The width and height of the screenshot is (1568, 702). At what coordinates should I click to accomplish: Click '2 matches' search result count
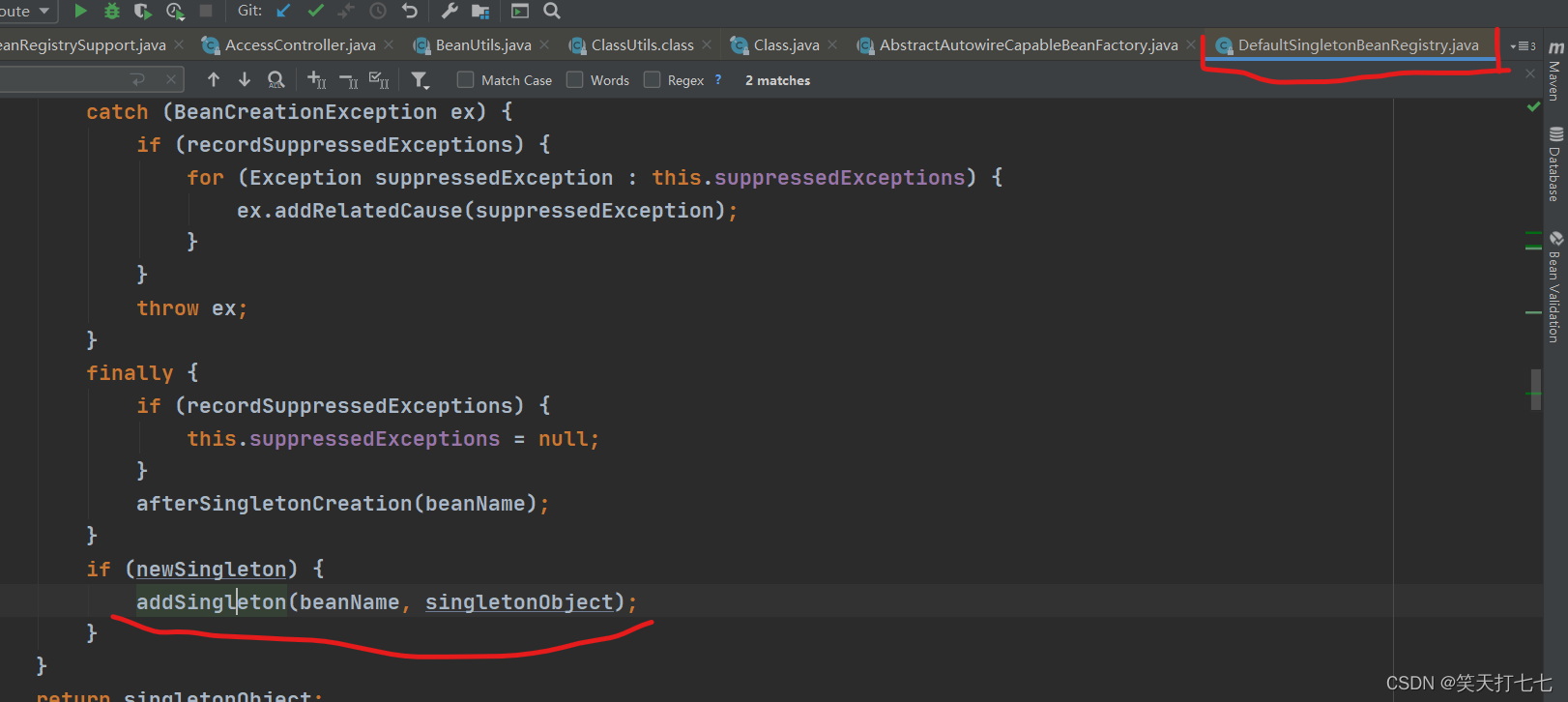[x=777, y=80]
